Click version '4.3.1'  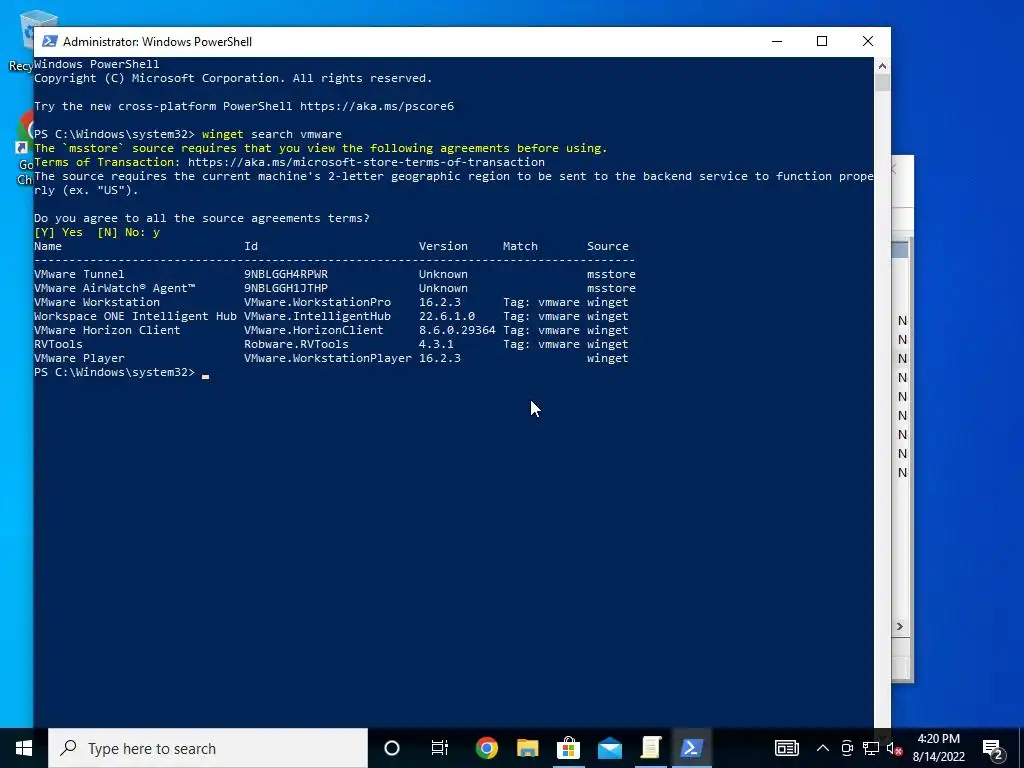click(436, 344)
